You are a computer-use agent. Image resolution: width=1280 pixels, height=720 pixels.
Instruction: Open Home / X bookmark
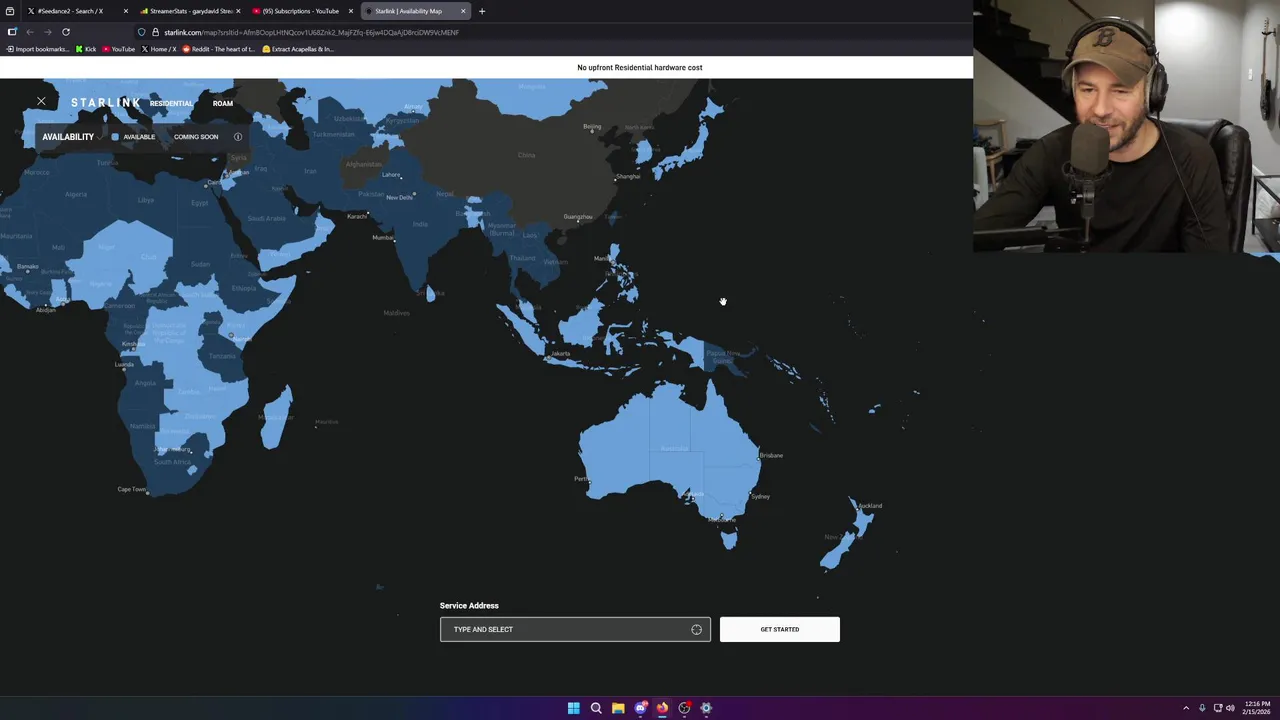click(x=159, y=49)
